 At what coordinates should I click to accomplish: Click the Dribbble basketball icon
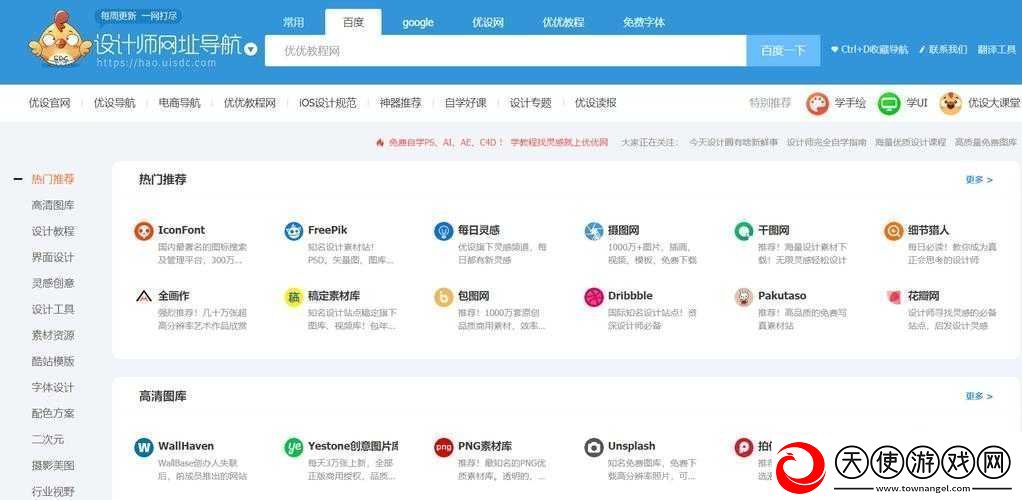[x=594, y=297]
